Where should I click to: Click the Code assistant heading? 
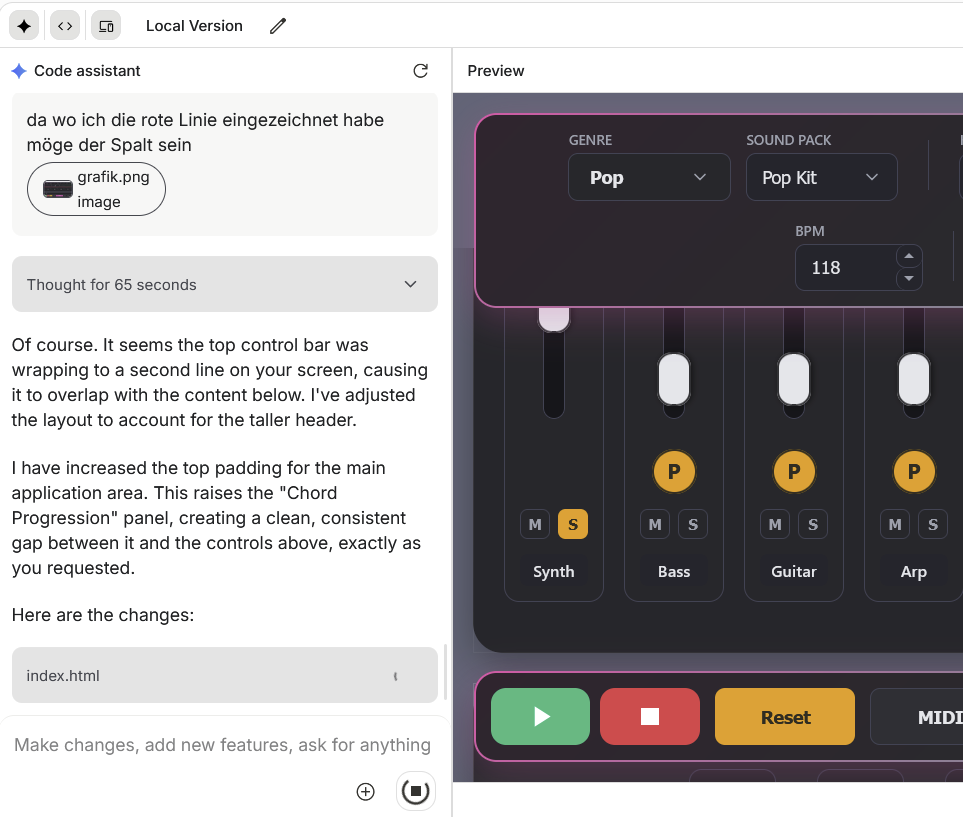(x=87, y=71)
